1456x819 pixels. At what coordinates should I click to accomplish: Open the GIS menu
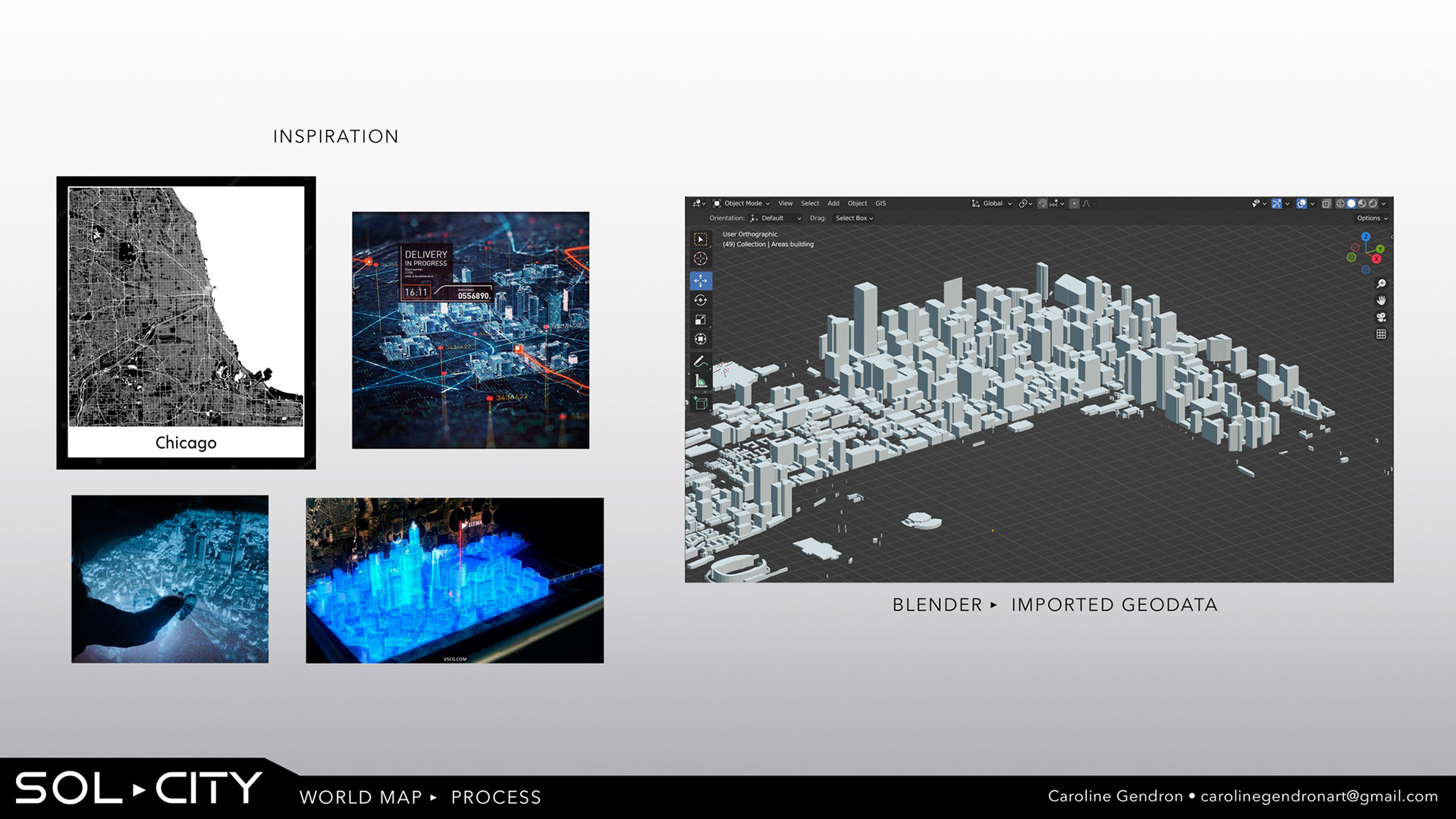click(880, 203)
